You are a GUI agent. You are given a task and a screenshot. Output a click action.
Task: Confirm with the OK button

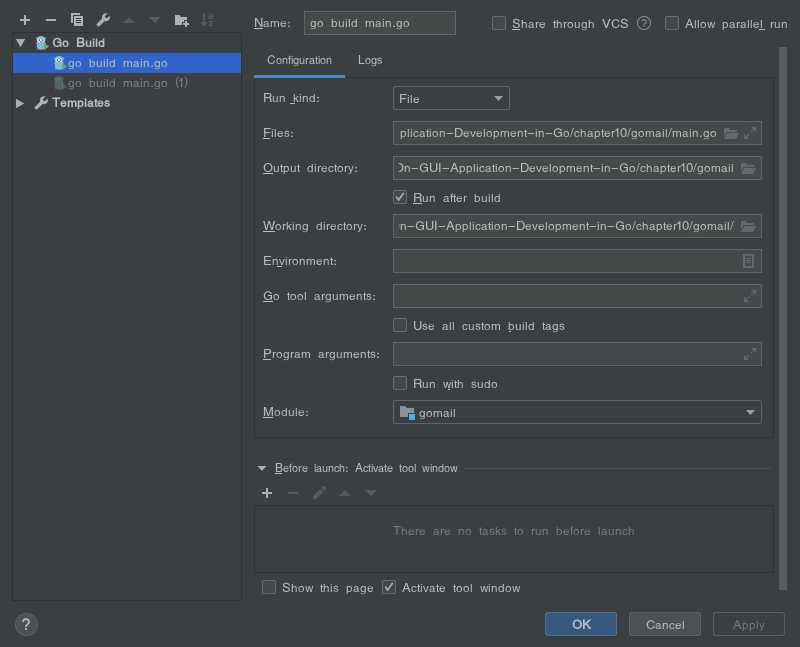tap(581, 624)
